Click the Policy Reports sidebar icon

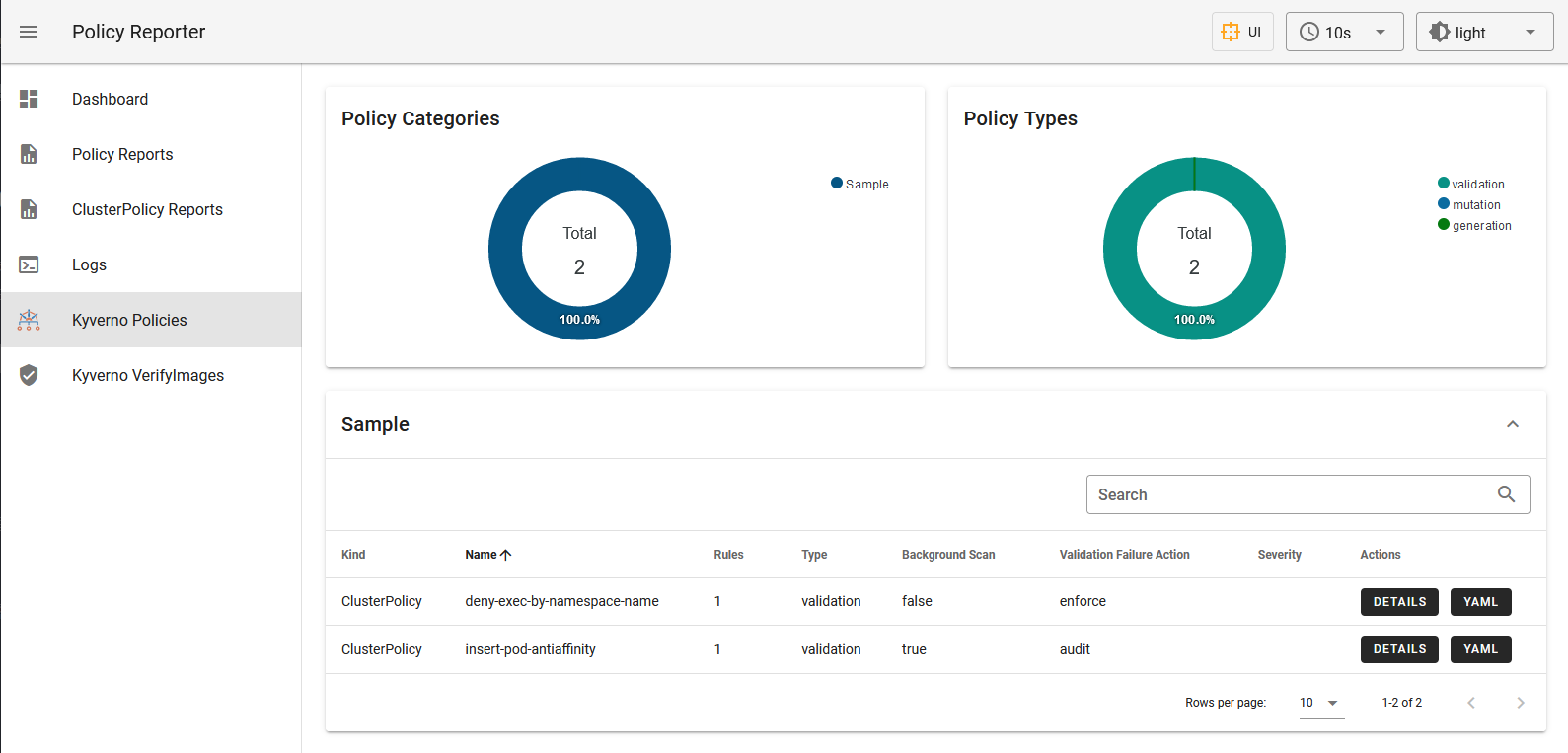coord(29,154)
